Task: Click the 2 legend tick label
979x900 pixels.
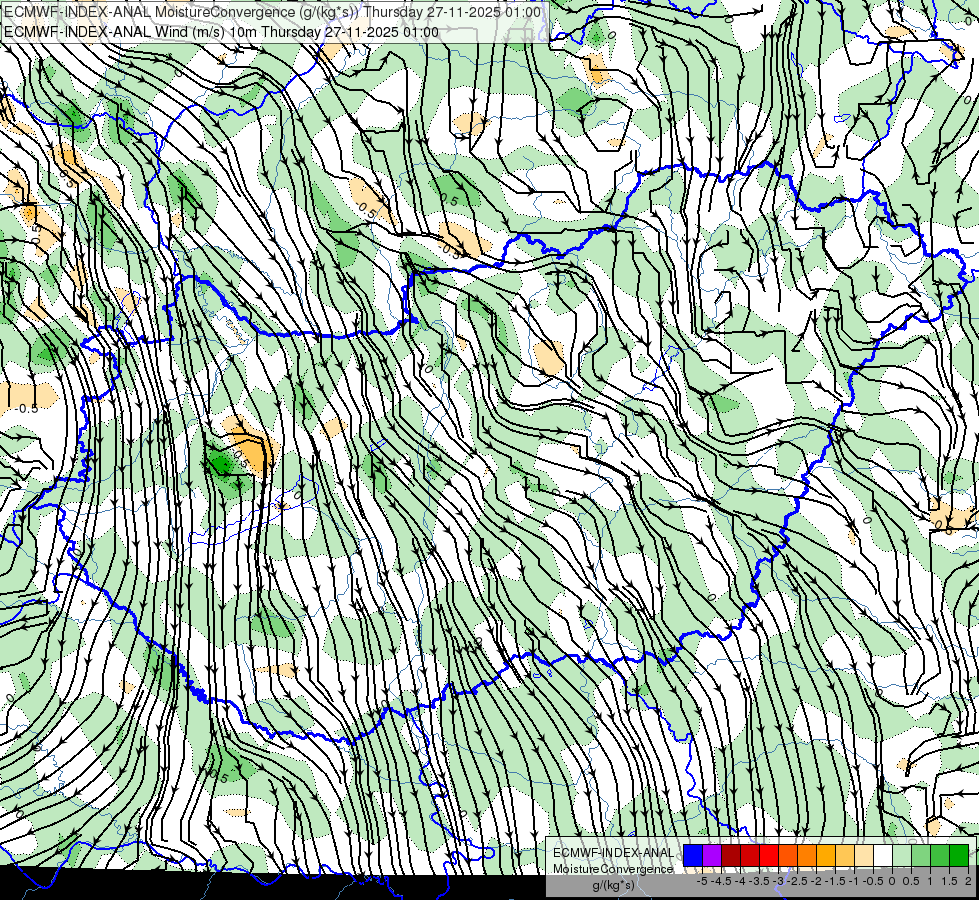Action: 968,881
